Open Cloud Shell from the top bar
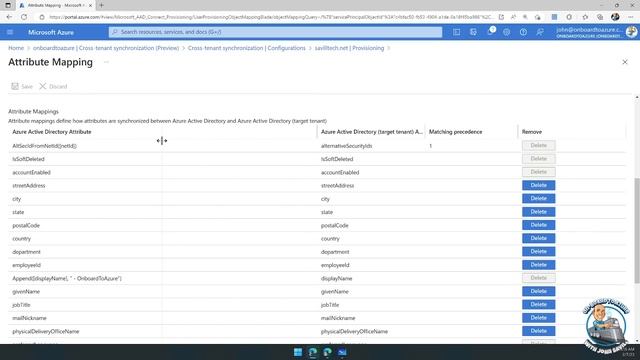This screenshot has width=640, height=360. click(456, 32)
